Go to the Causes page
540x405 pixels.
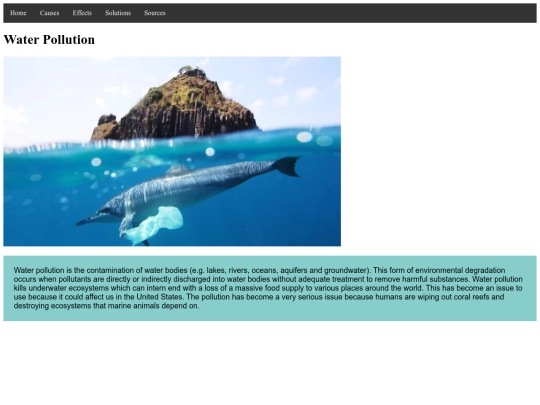[x=49, y=13]
